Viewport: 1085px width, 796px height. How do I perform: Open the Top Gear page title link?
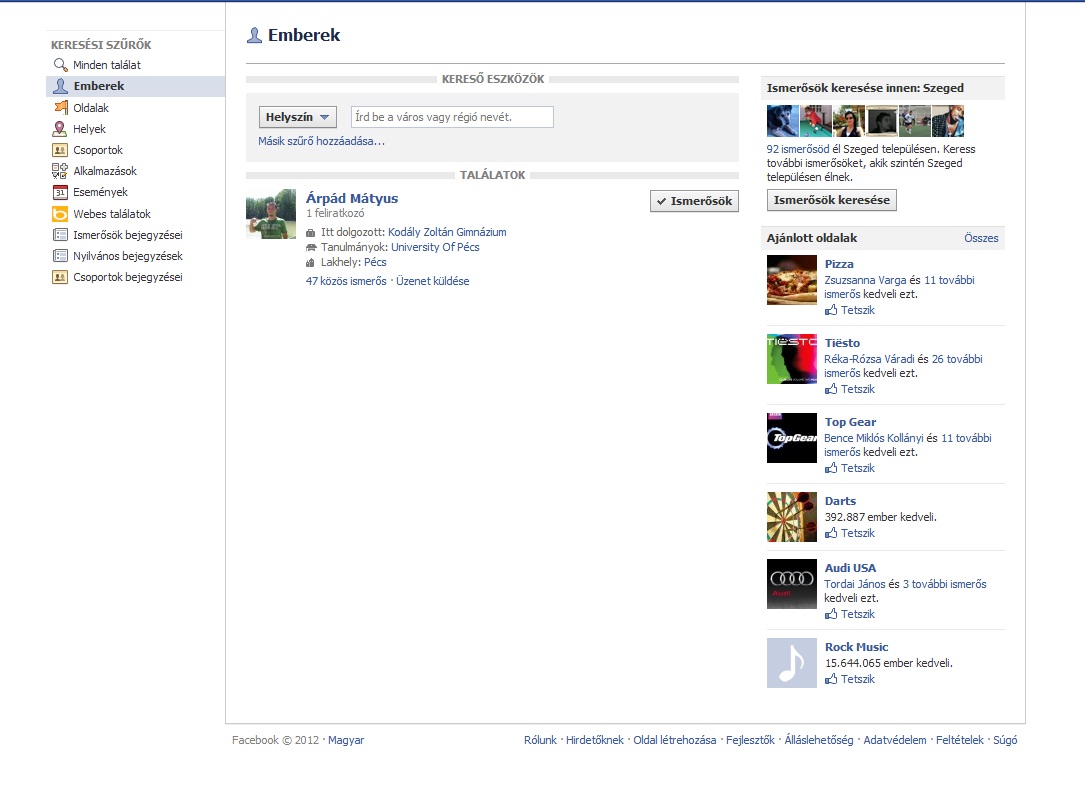click(x=850, y=422)
